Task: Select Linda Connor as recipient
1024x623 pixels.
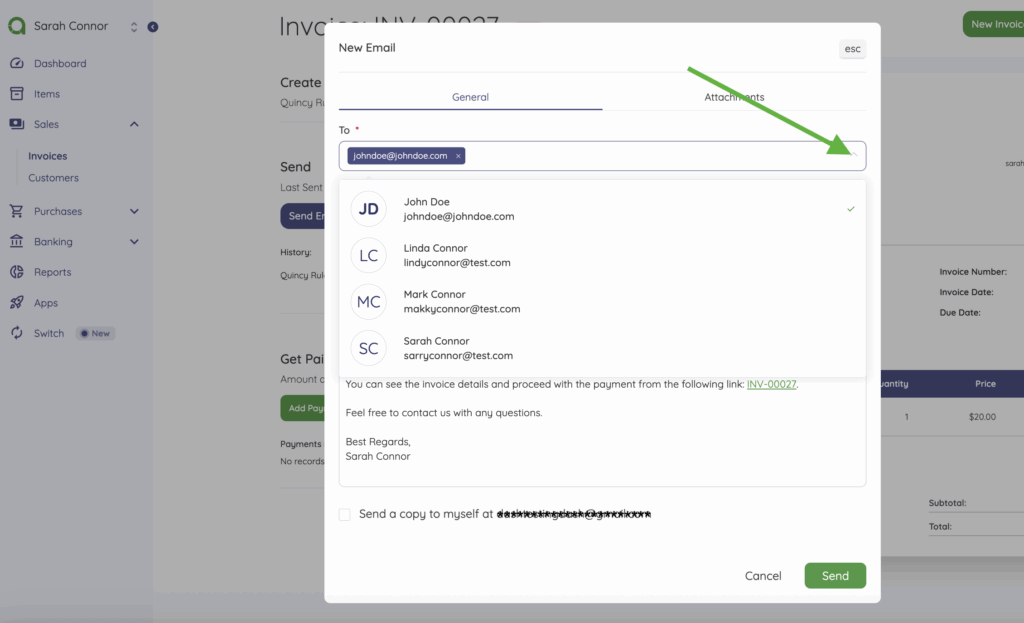Action: pos(602,255)
